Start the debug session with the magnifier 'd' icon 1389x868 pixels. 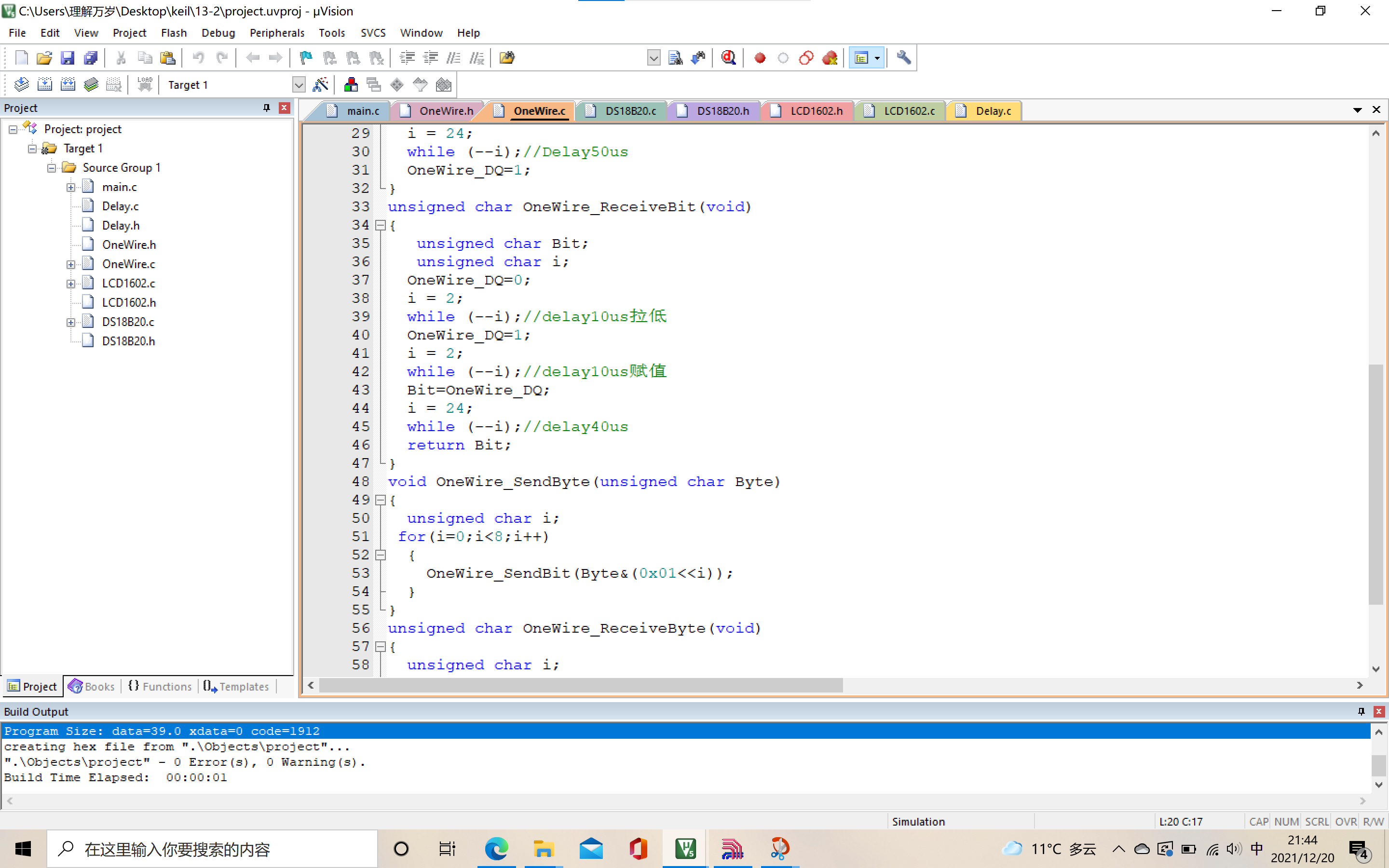click(729, 58)
